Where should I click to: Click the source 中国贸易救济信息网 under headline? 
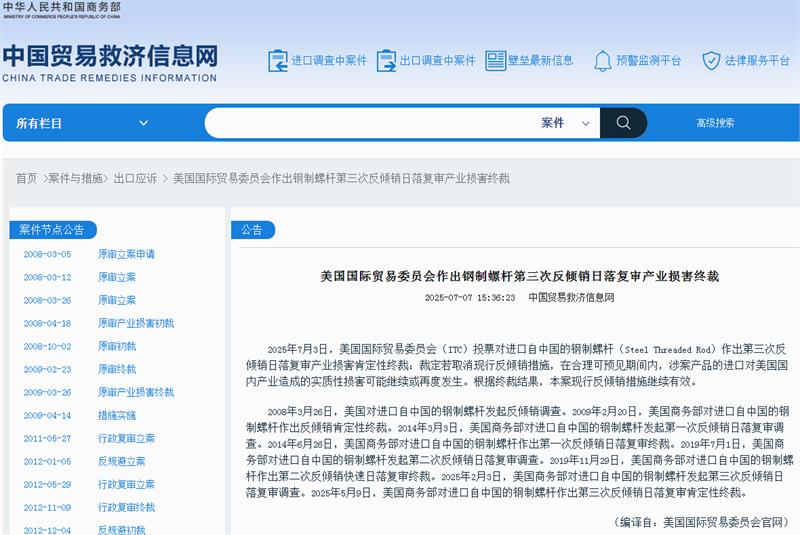(x=571, y=297)
